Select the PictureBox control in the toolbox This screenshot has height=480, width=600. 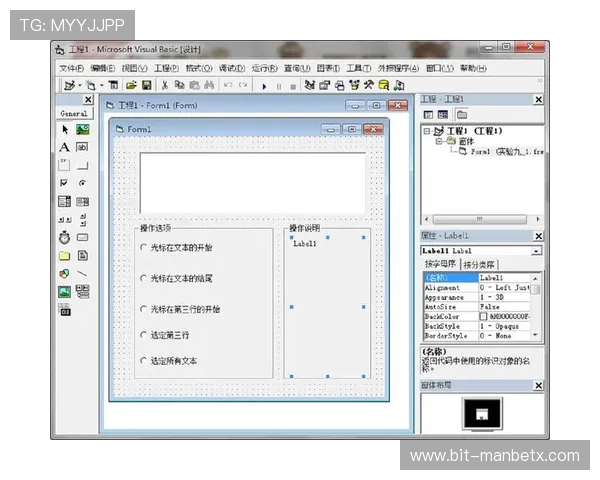[x=83, y=129]
